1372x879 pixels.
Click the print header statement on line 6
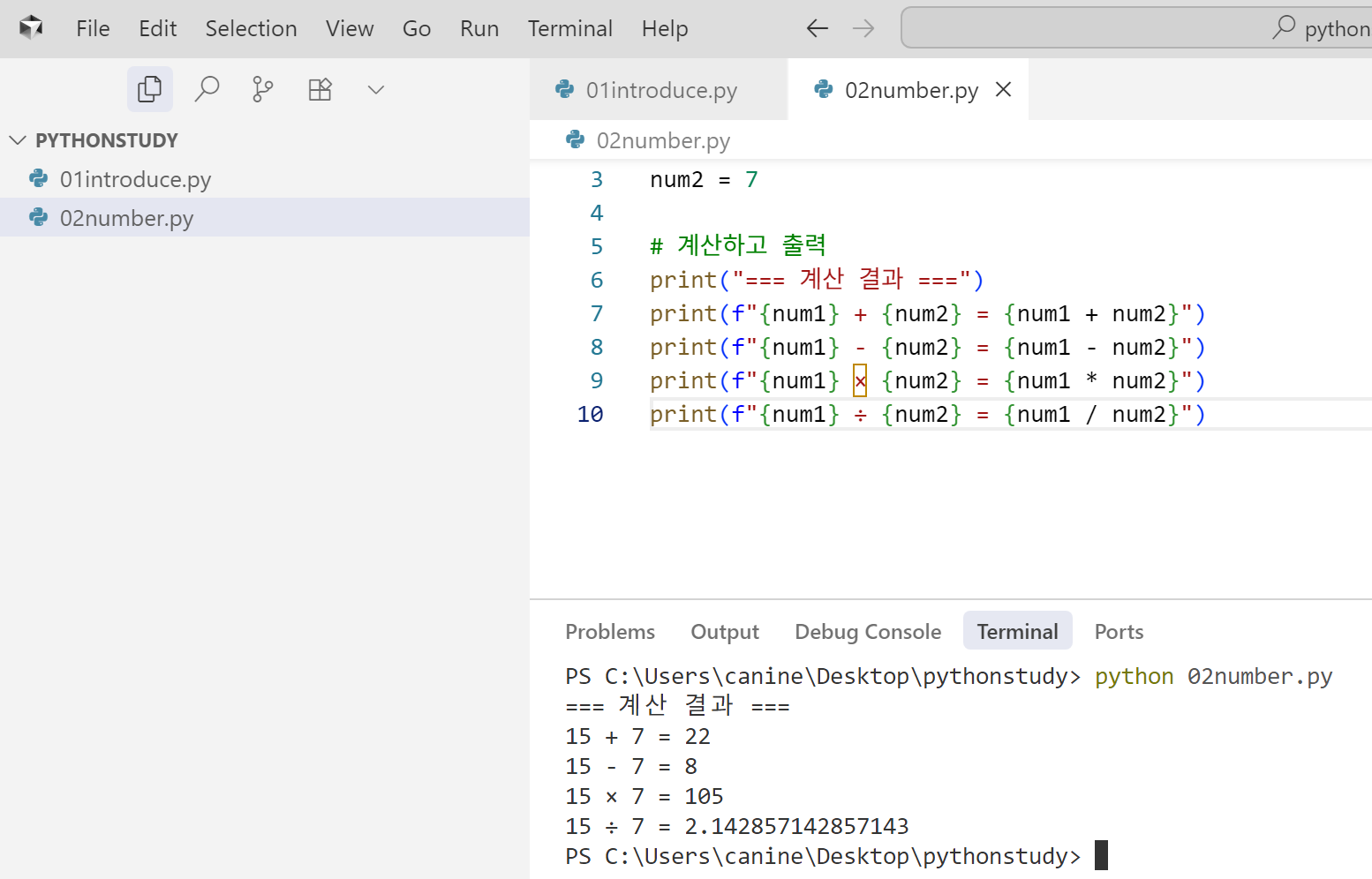817,280
